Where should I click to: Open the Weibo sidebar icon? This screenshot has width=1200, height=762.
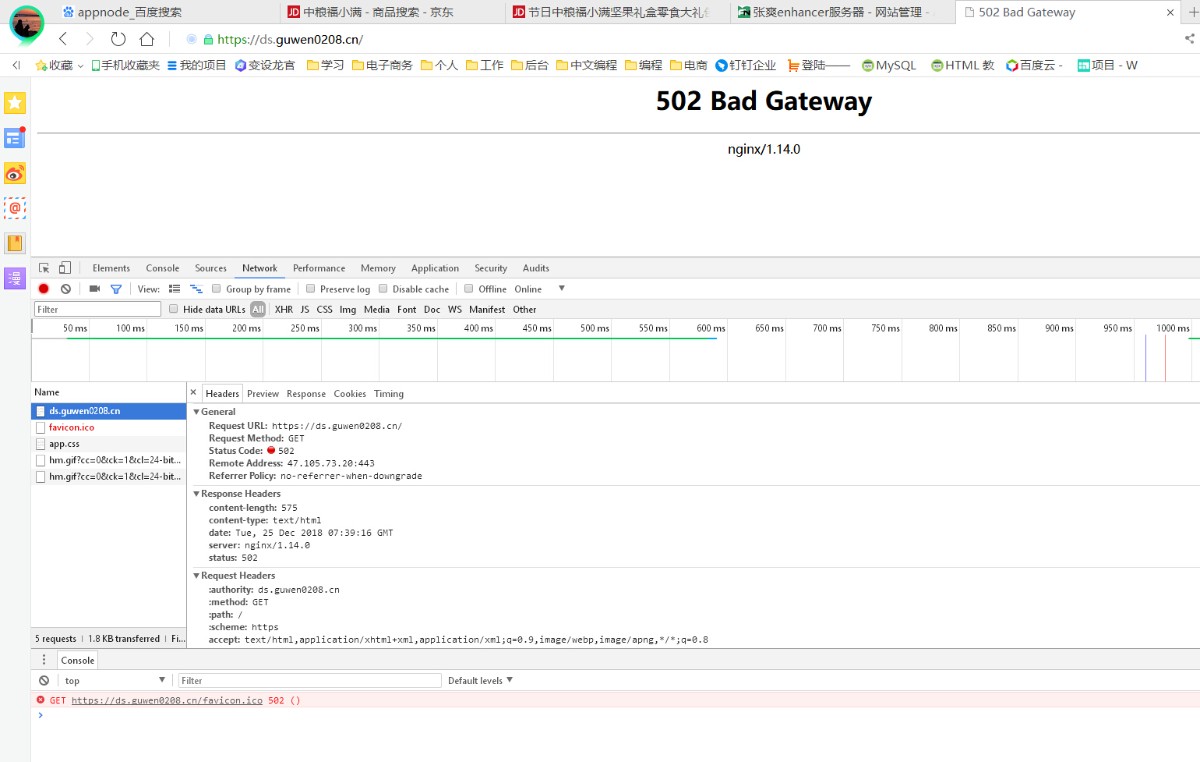(14, 173)
